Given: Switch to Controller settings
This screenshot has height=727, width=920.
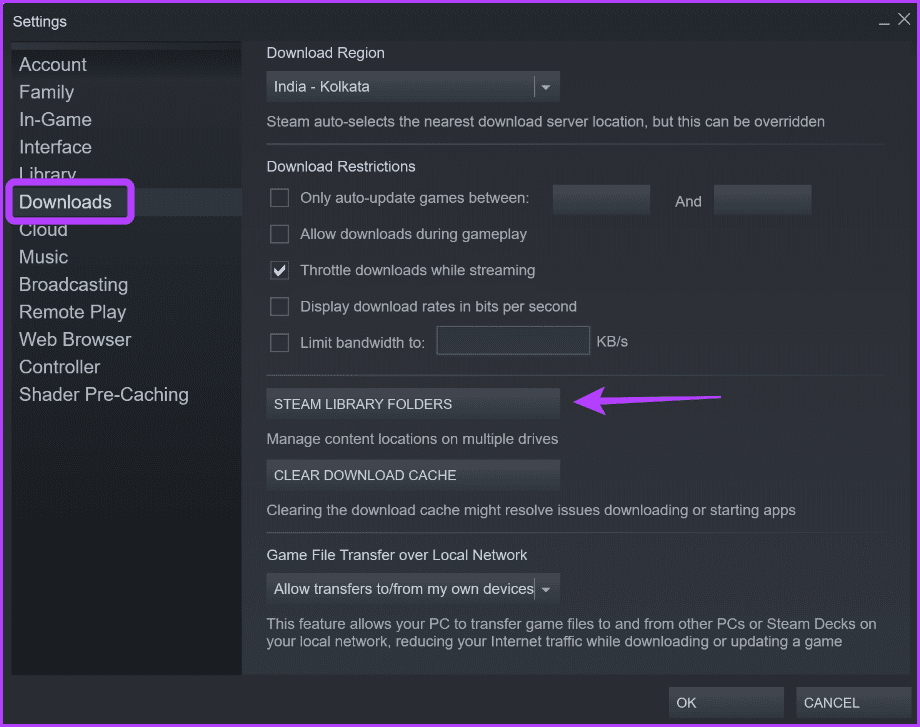Looking at the screenshot, I should coord(59,367).
